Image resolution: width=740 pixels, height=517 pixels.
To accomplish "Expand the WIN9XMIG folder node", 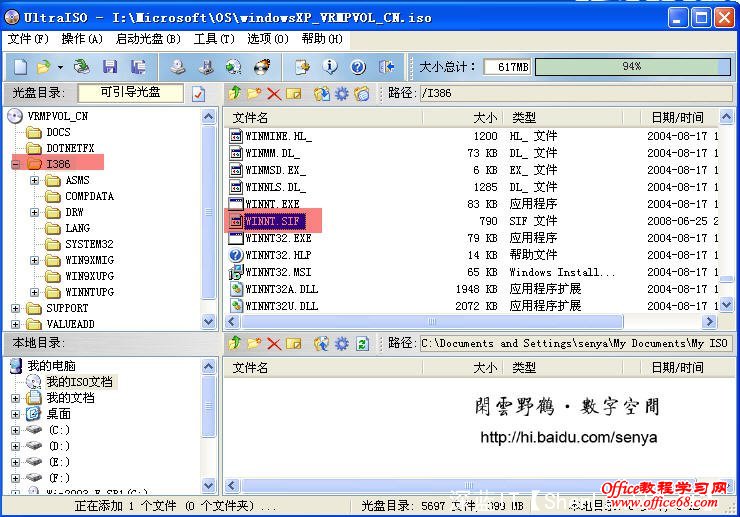I will tap(34, 260).
